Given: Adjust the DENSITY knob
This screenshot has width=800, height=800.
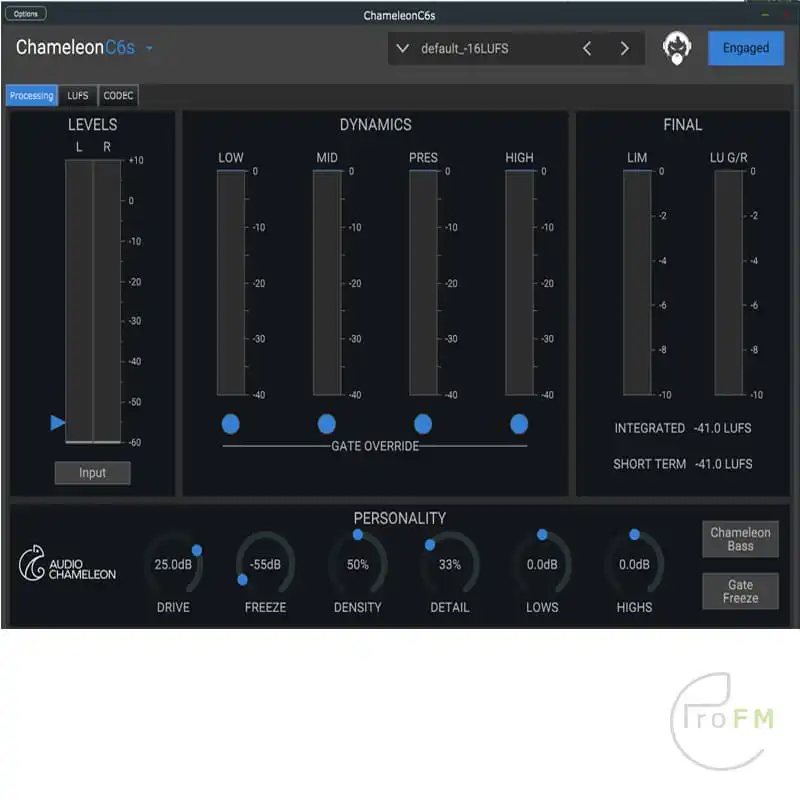Looking at the screenshot, I should (358, 565).
